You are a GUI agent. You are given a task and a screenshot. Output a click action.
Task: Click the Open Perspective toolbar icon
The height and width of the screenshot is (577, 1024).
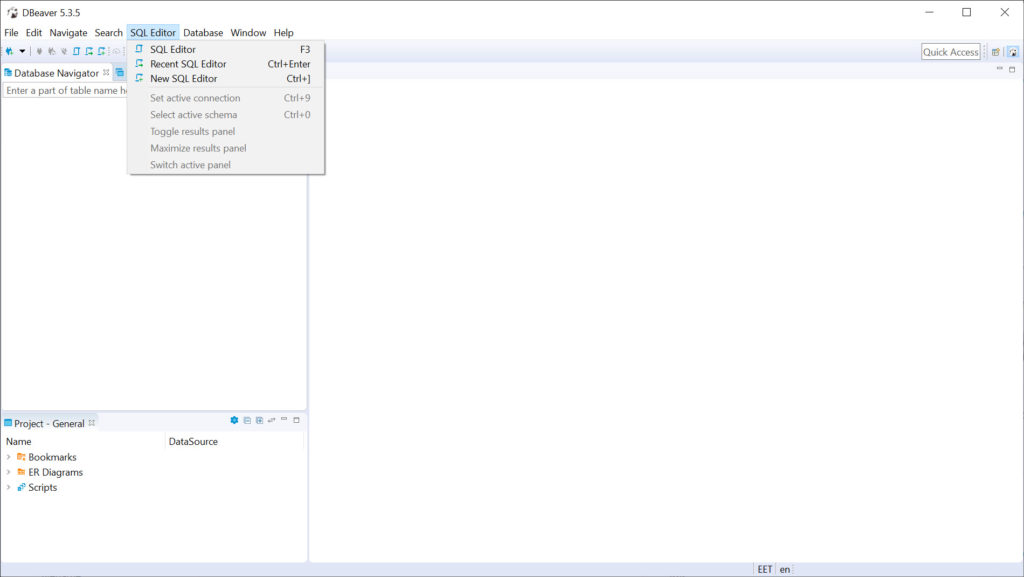point(995,52)
